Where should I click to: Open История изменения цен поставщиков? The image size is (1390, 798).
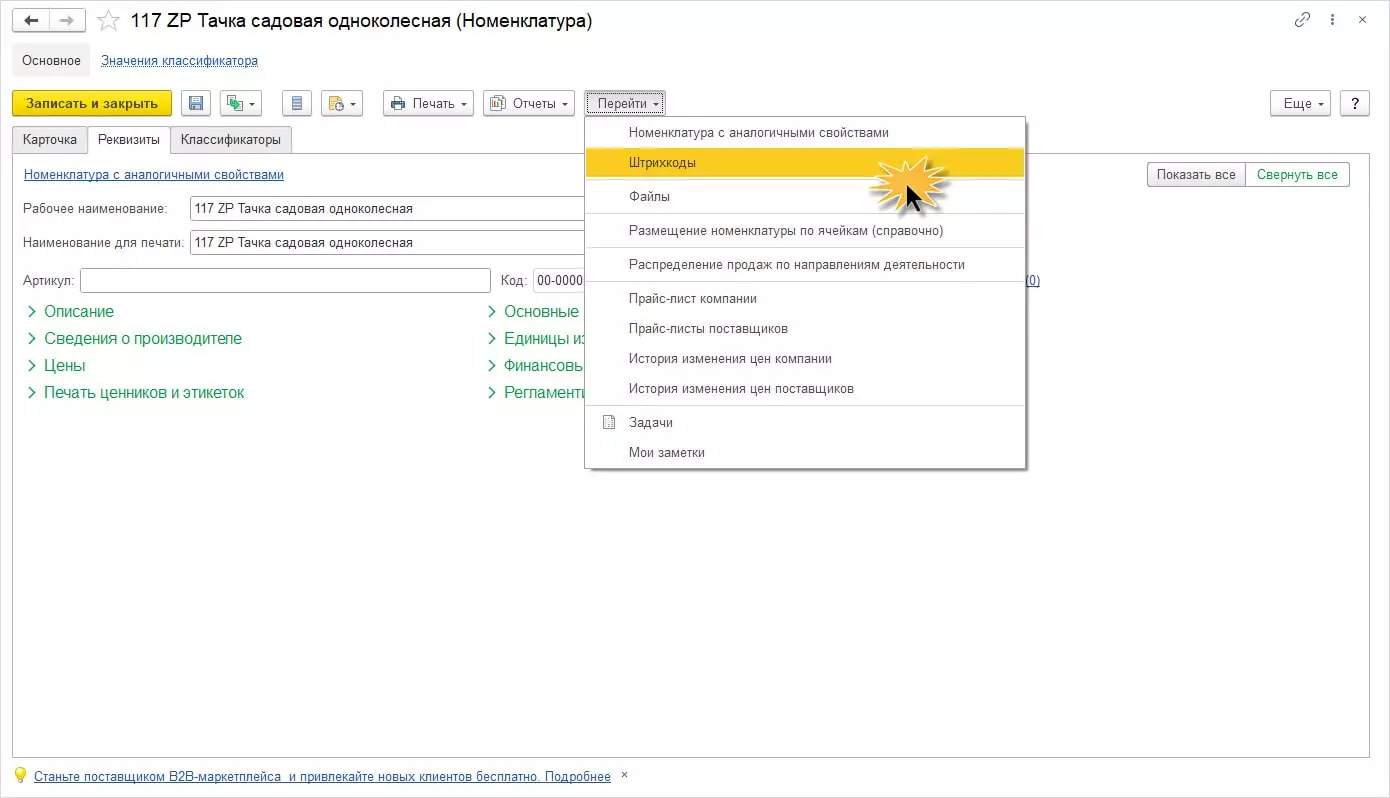point(805,388)
